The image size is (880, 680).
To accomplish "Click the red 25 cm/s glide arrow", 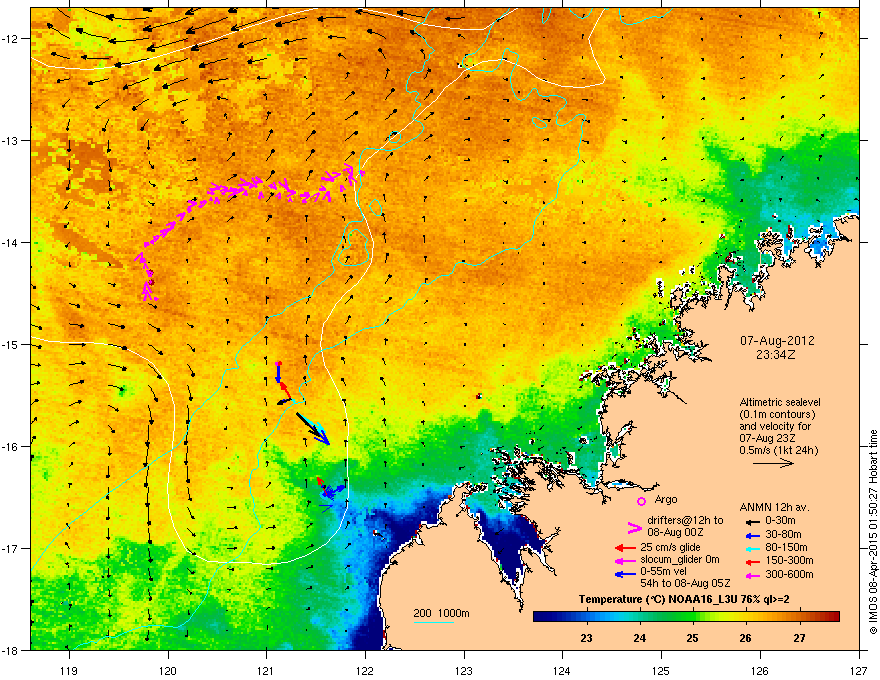I will coord(625,548).
